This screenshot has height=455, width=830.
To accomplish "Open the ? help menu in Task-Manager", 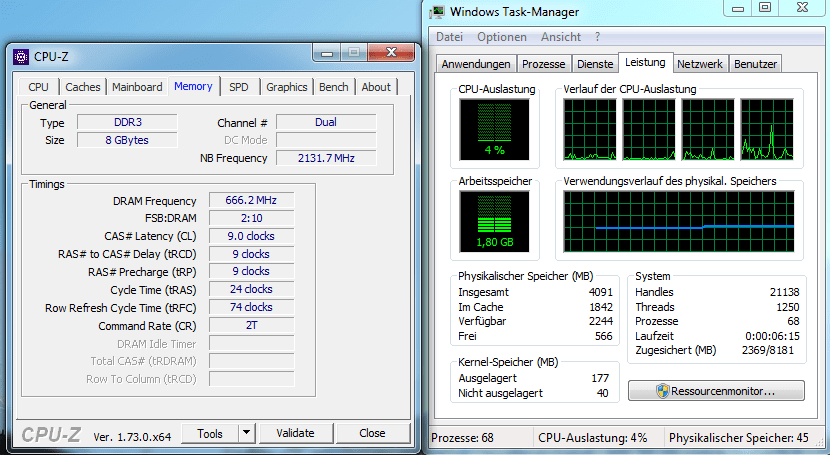I will (597, 37).
